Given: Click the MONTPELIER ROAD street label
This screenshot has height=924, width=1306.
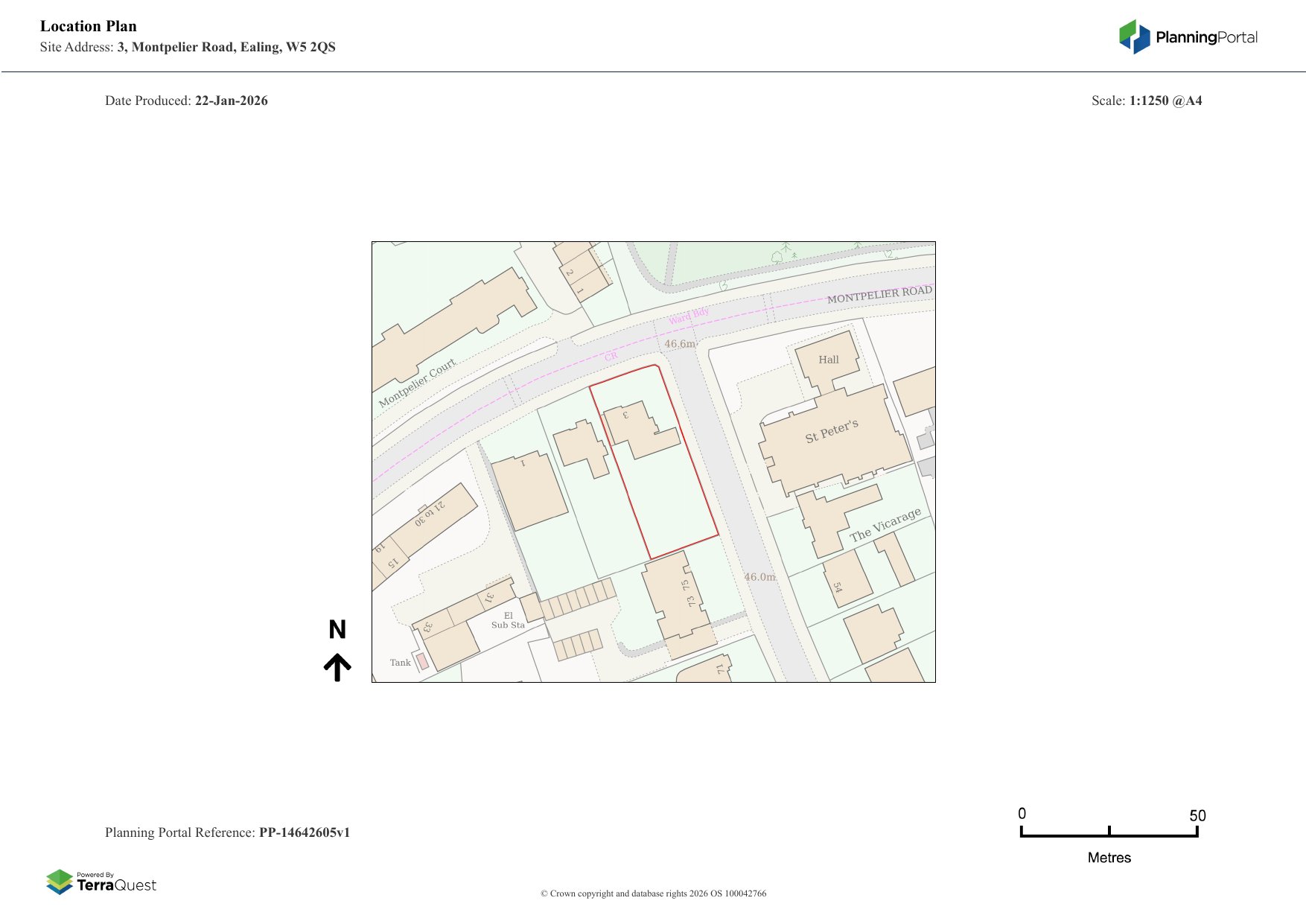Looking at the screenshot, I should [879, 295].
